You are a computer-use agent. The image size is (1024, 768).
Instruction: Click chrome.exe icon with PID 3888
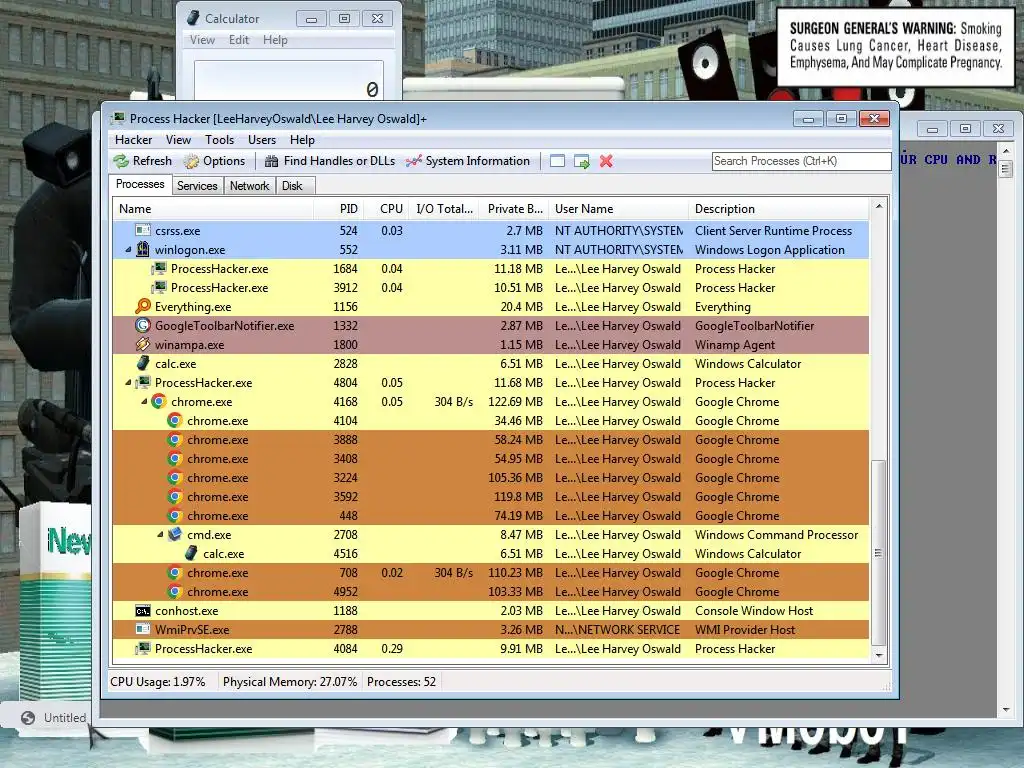[x=174, y=439]
